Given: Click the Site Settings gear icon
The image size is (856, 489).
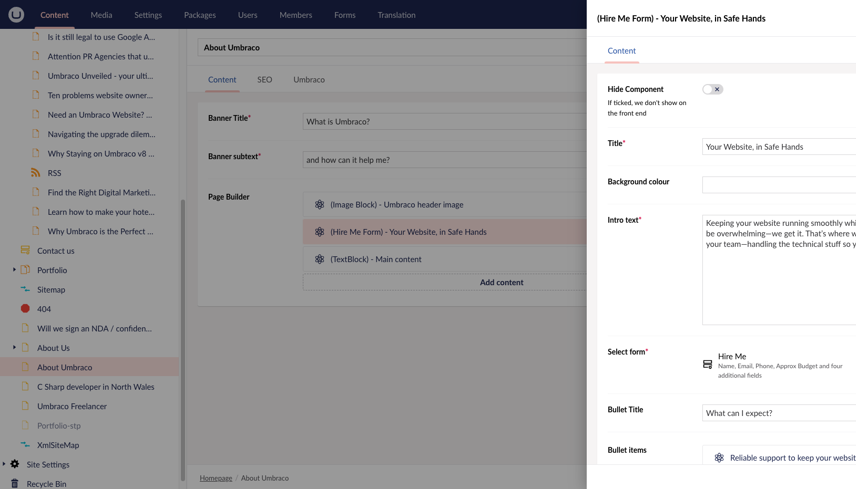Looking at the screenshot, I should [x=15, y=464].
